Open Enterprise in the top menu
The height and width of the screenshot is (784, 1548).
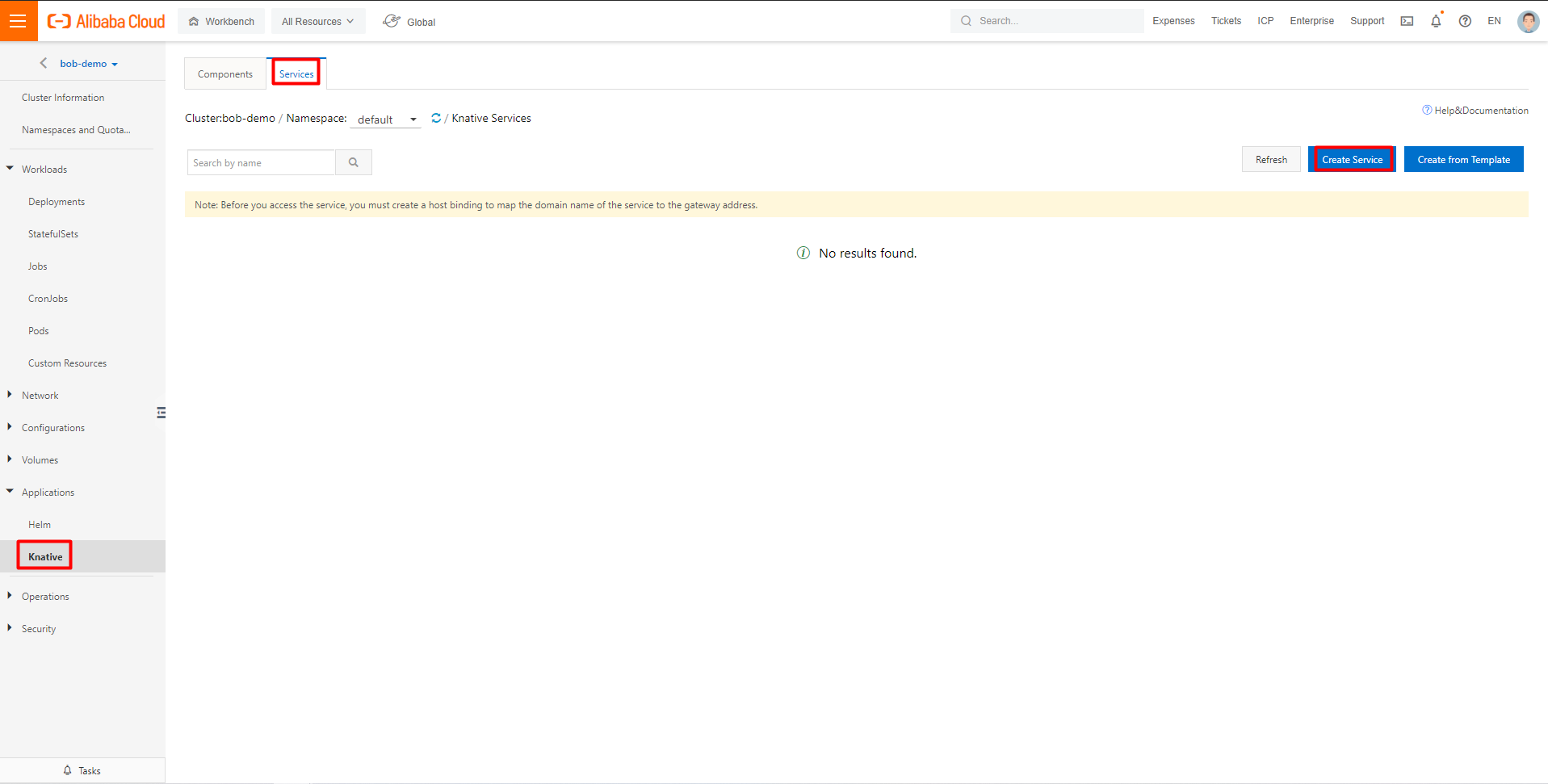point(1311,21)
